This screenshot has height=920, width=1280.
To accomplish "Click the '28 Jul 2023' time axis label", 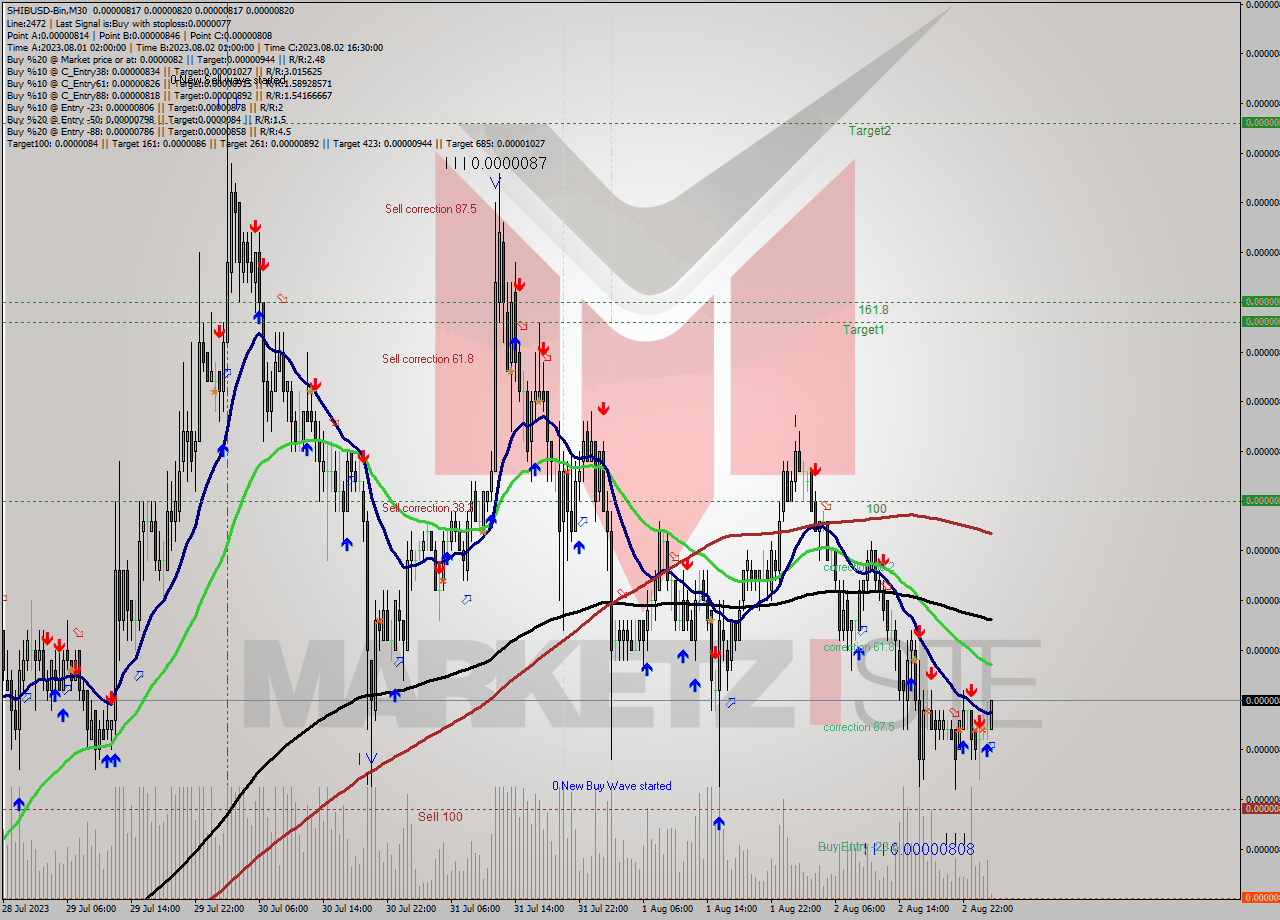I will coord(24,909).
